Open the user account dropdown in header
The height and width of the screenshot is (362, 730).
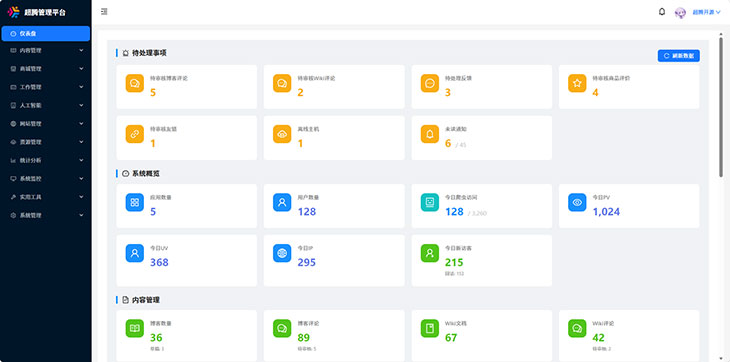[706, 13]
